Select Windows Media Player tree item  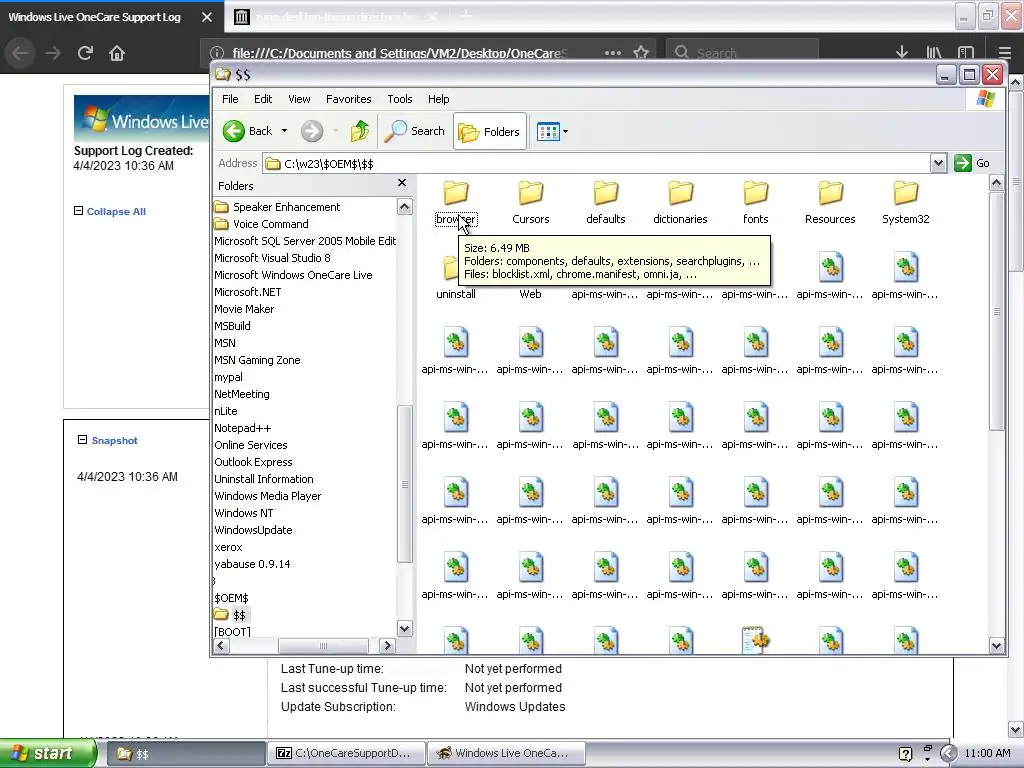(268, 496)
